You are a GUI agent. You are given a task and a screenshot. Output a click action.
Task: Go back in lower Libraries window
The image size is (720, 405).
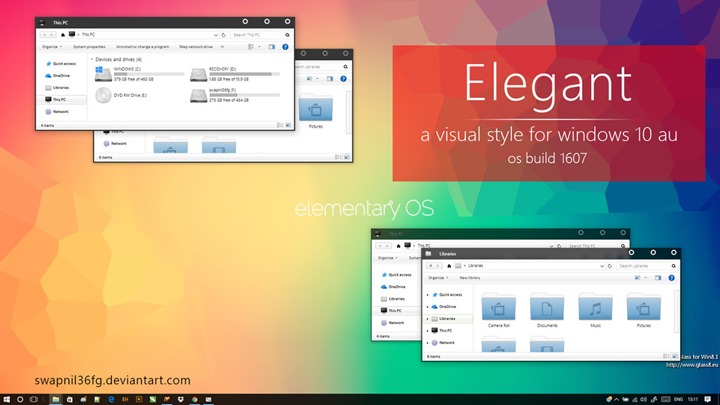click(430, 266)
